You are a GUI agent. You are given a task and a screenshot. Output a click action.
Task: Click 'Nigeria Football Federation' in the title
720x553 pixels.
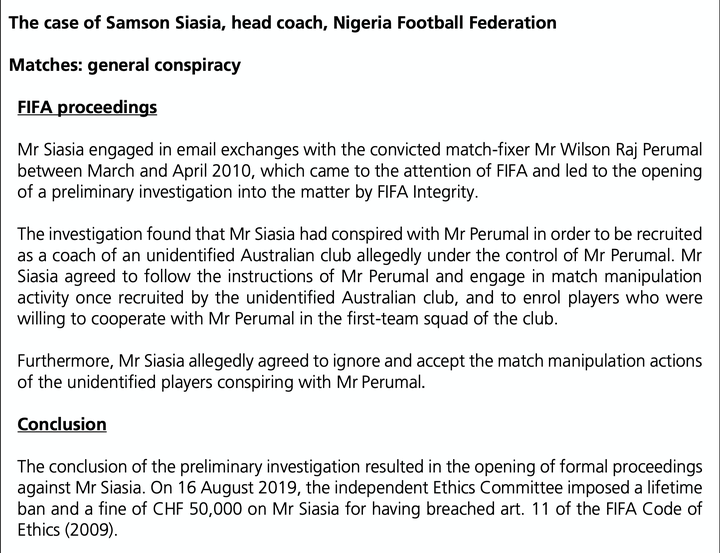444,23
